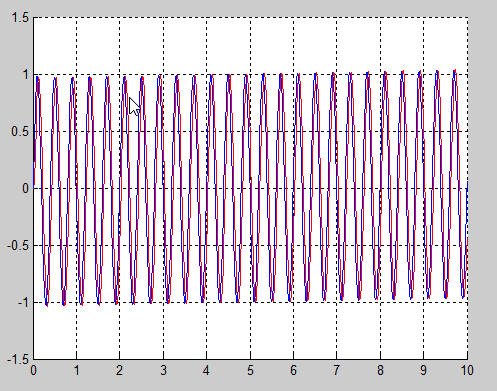Click the y-axis tick label -0.5
Image resolution: width=497 pixels, height=391 pixels.
pyautogui.click(x=18, y=246)
